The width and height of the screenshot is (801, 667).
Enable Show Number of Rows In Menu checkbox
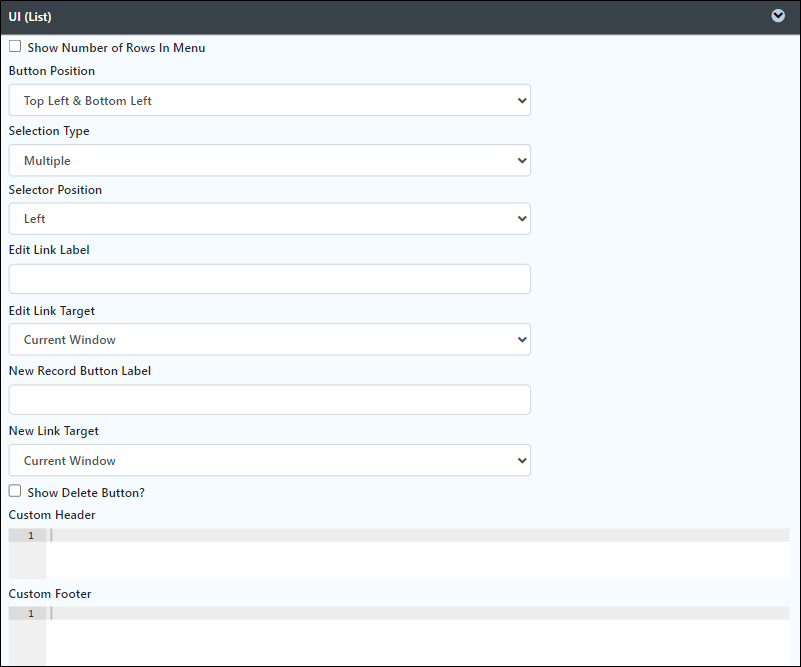[15, 46]
